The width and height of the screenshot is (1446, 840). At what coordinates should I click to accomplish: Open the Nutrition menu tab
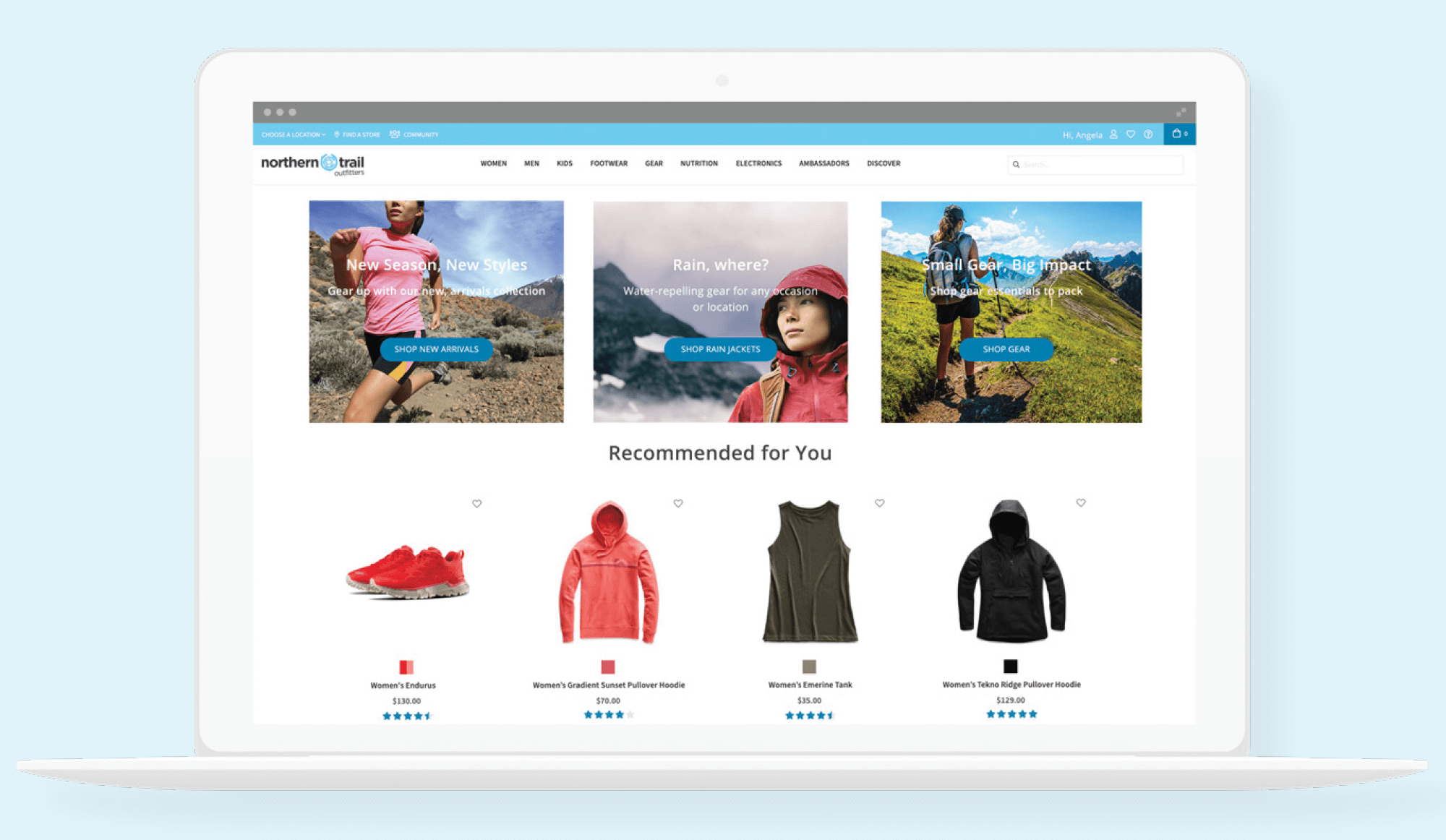697,163
